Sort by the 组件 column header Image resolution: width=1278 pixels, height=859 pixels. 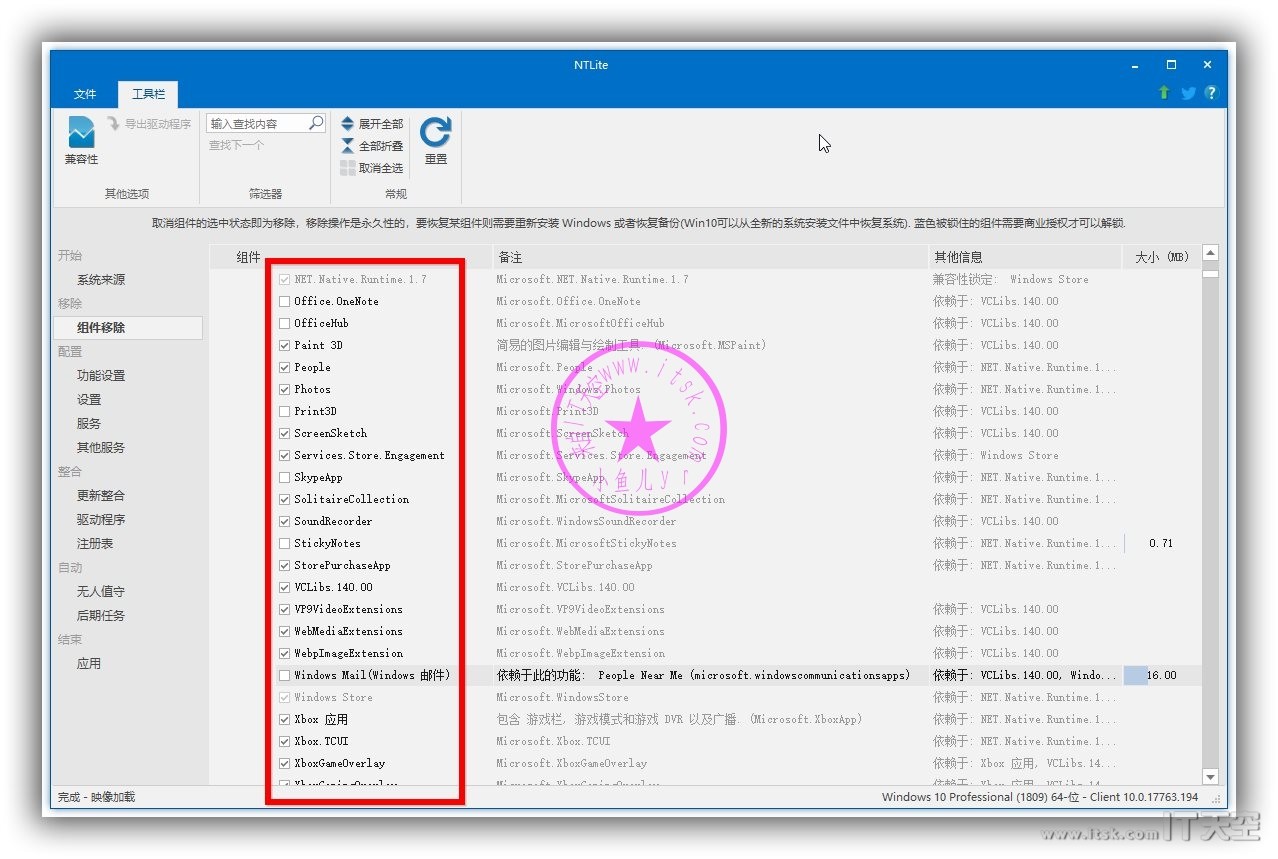point(350,258)
